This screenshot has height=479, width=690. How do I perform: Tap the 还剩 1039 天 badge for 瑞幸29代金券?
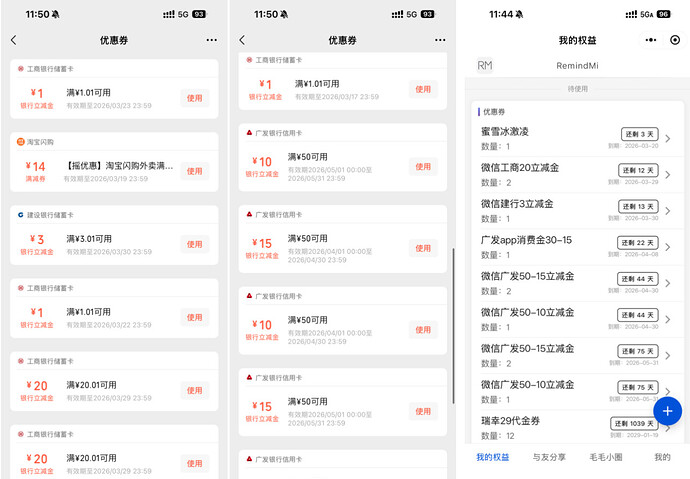(x=634, y=424)
